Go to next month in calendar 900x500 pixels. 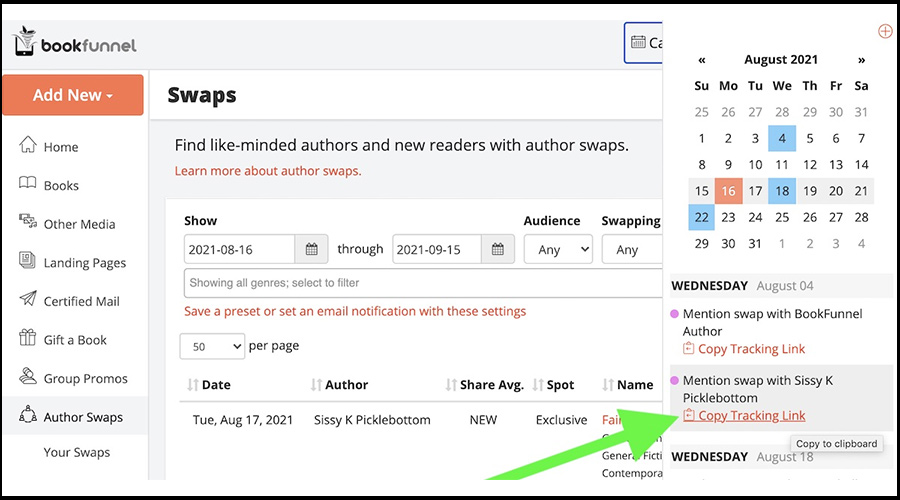click(861, 60)
